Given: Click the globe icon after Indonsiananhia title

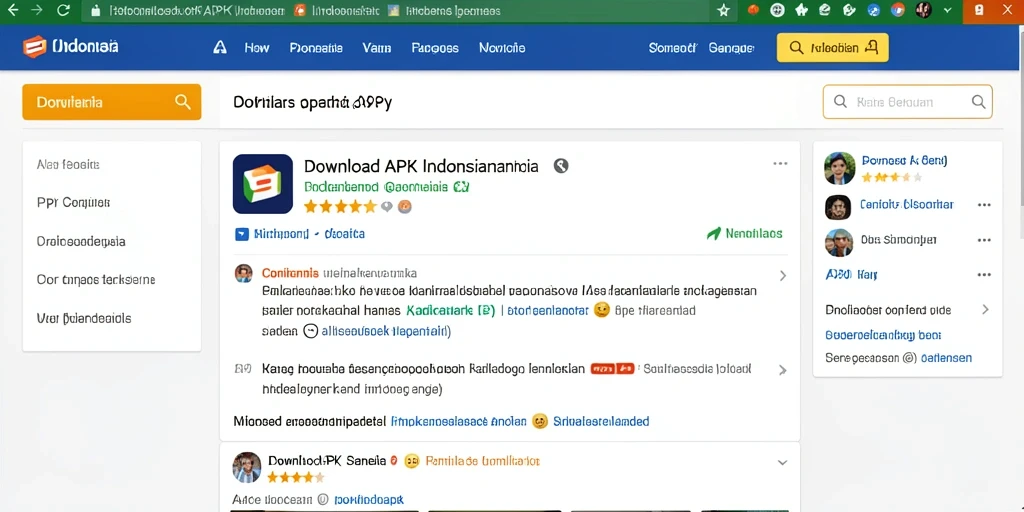Looking at the screenshot, I should coord(560,166).
